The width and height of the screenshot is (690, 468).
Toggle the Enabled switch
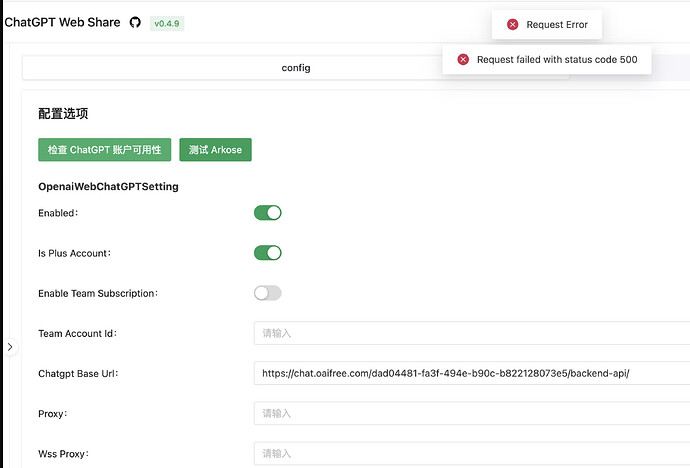(x=268, y=213)
